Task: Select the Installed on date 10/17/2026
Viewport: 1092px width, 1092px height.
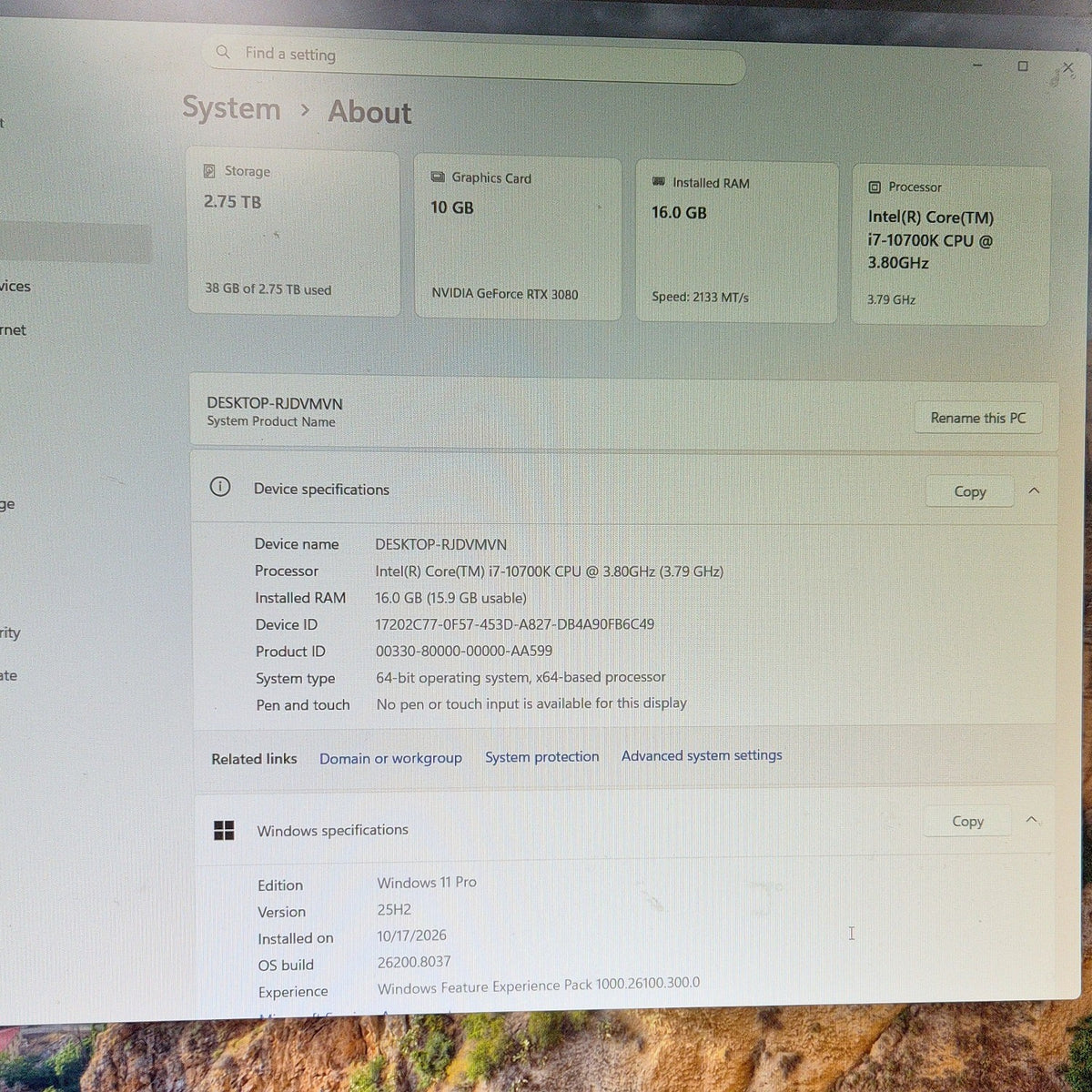Action: (x=412, y=935)
